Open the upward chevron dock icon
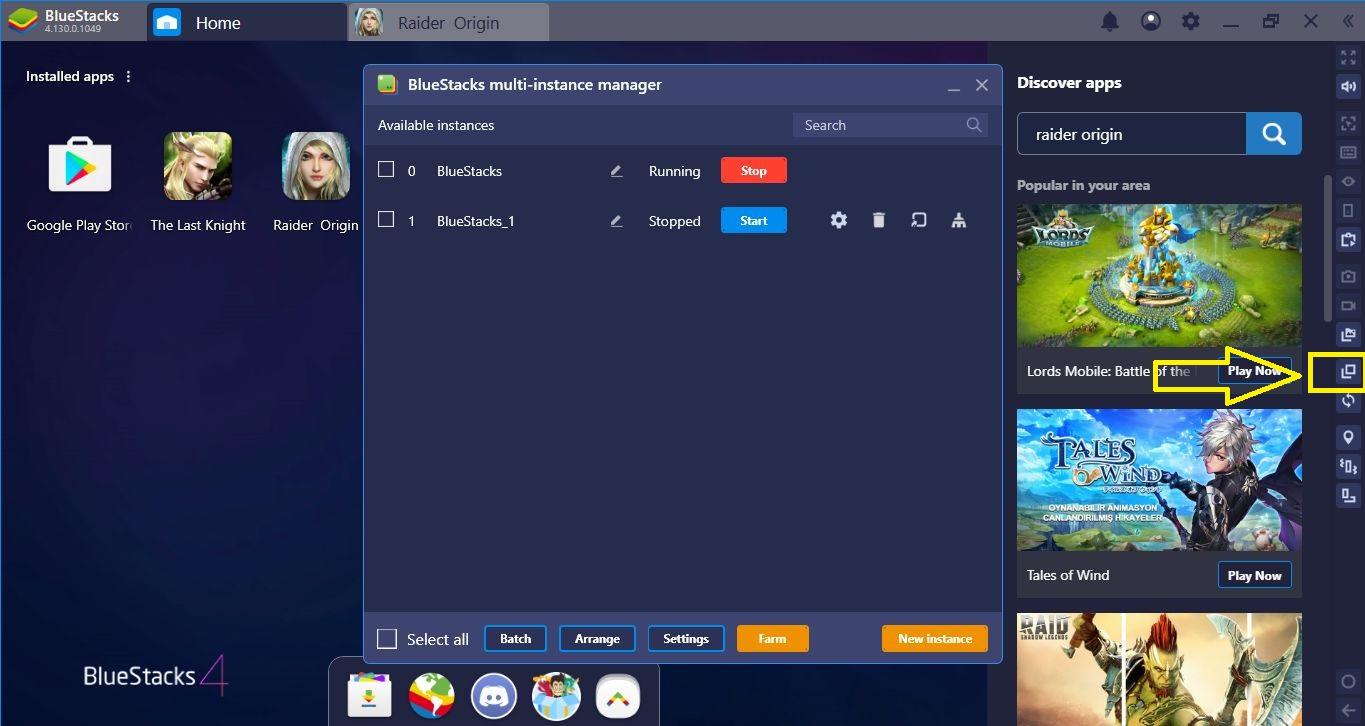The width and height of the screenshot is (1365, 726). click(x=618, y=696)
